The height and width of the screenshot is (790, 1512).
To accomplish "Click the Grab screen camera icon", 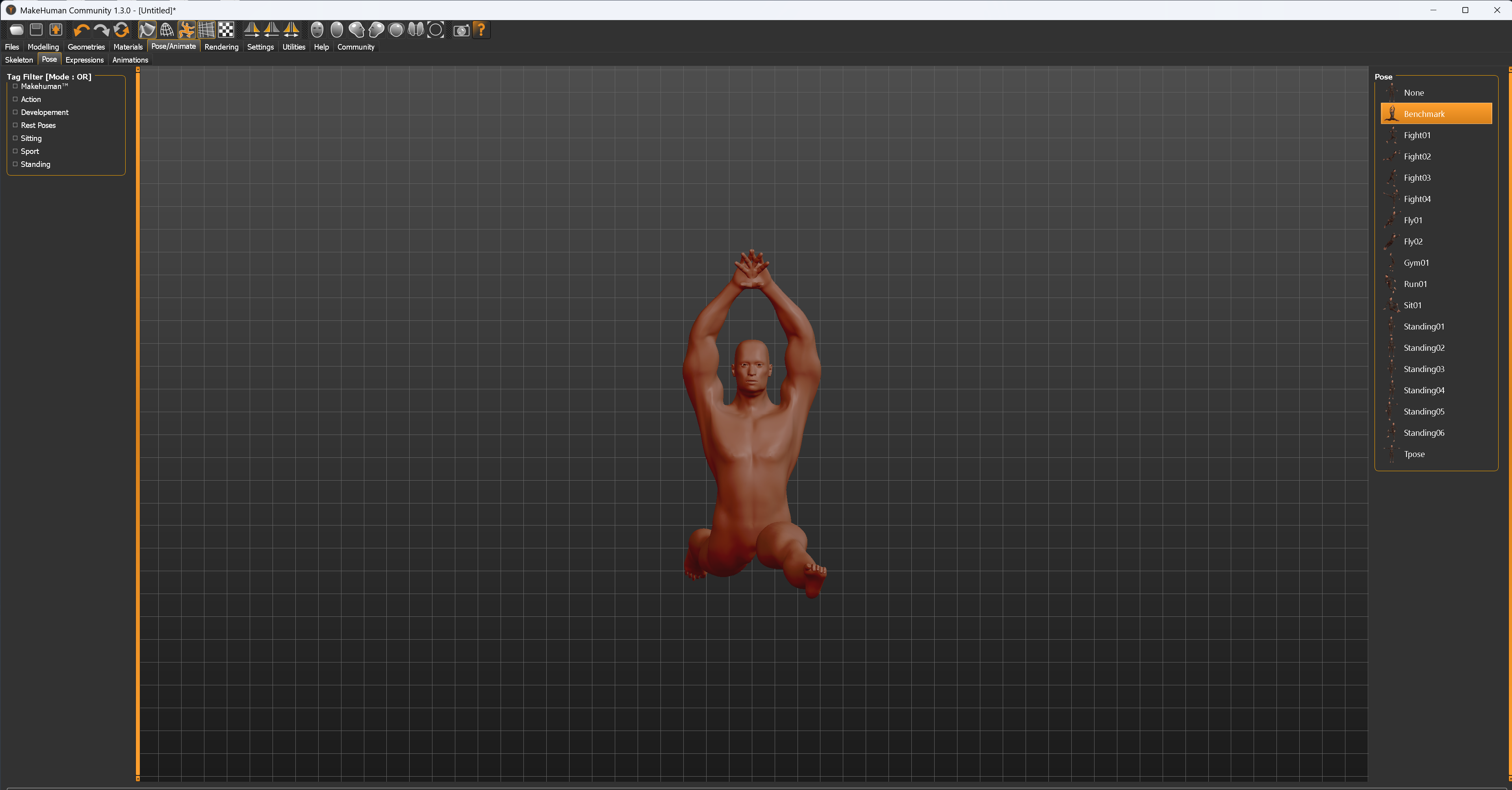I will (461, 30).
